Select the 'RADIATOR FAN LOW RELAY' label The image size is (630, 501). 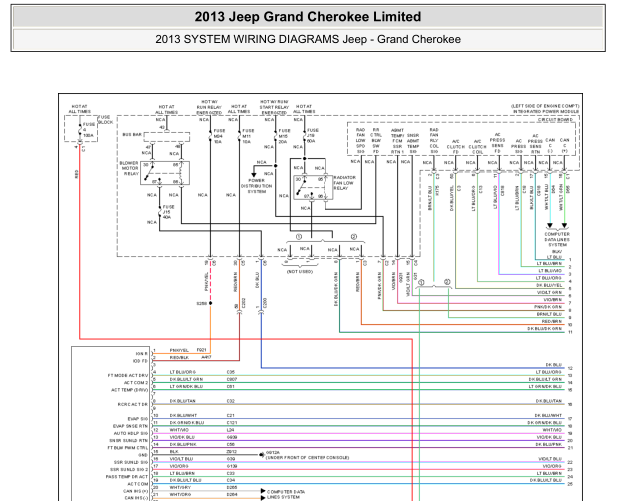pos(344,183)
